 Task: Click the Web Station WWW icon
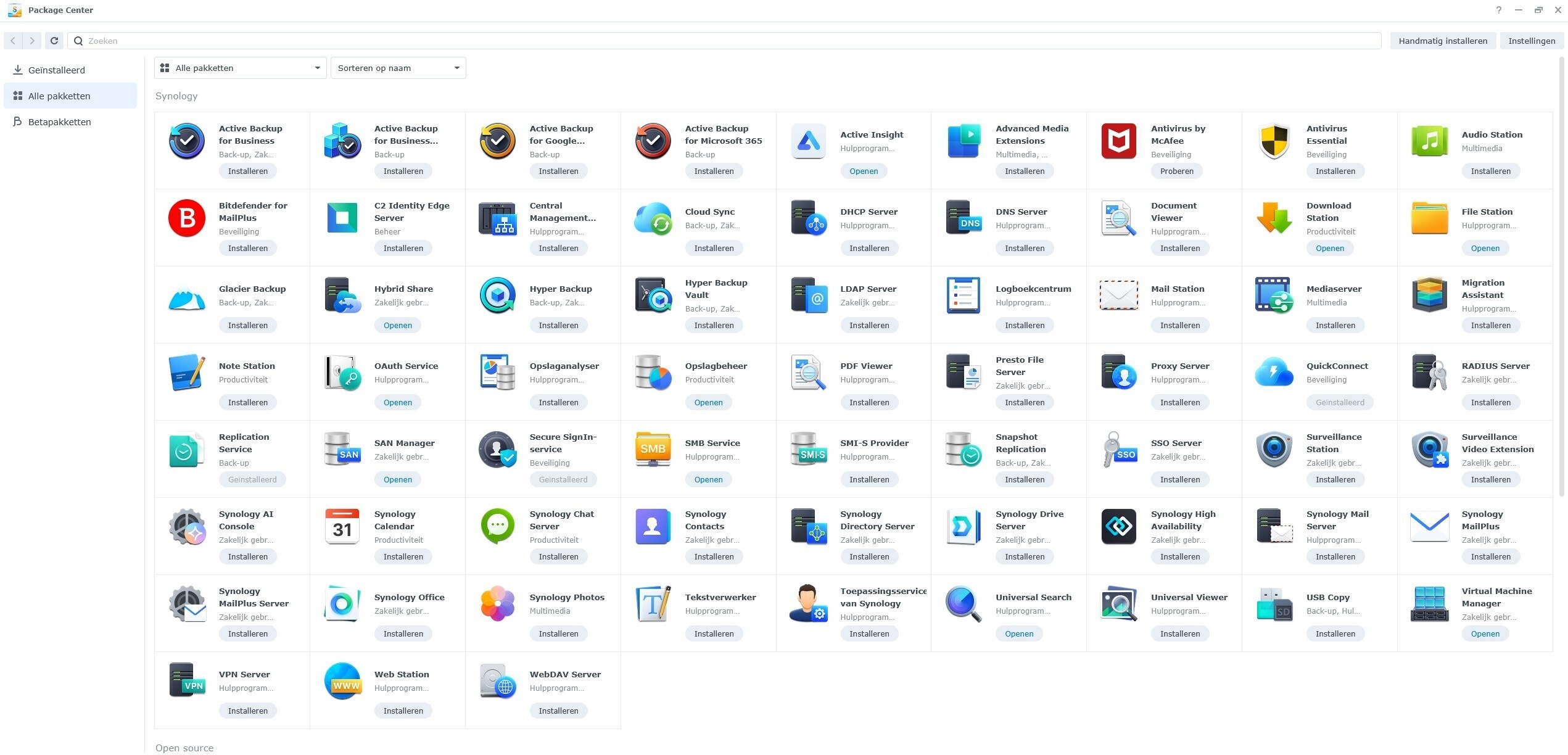pos(342,680)
